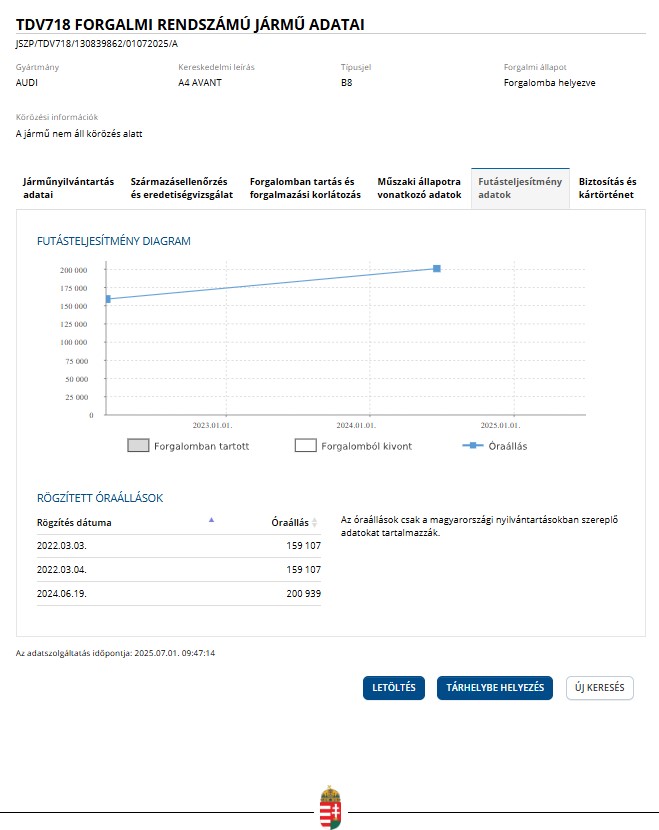Click the data service timestamp text
The height and width of the screenshot is (830, 659).
pyautogui.click(x=115, y=653)
